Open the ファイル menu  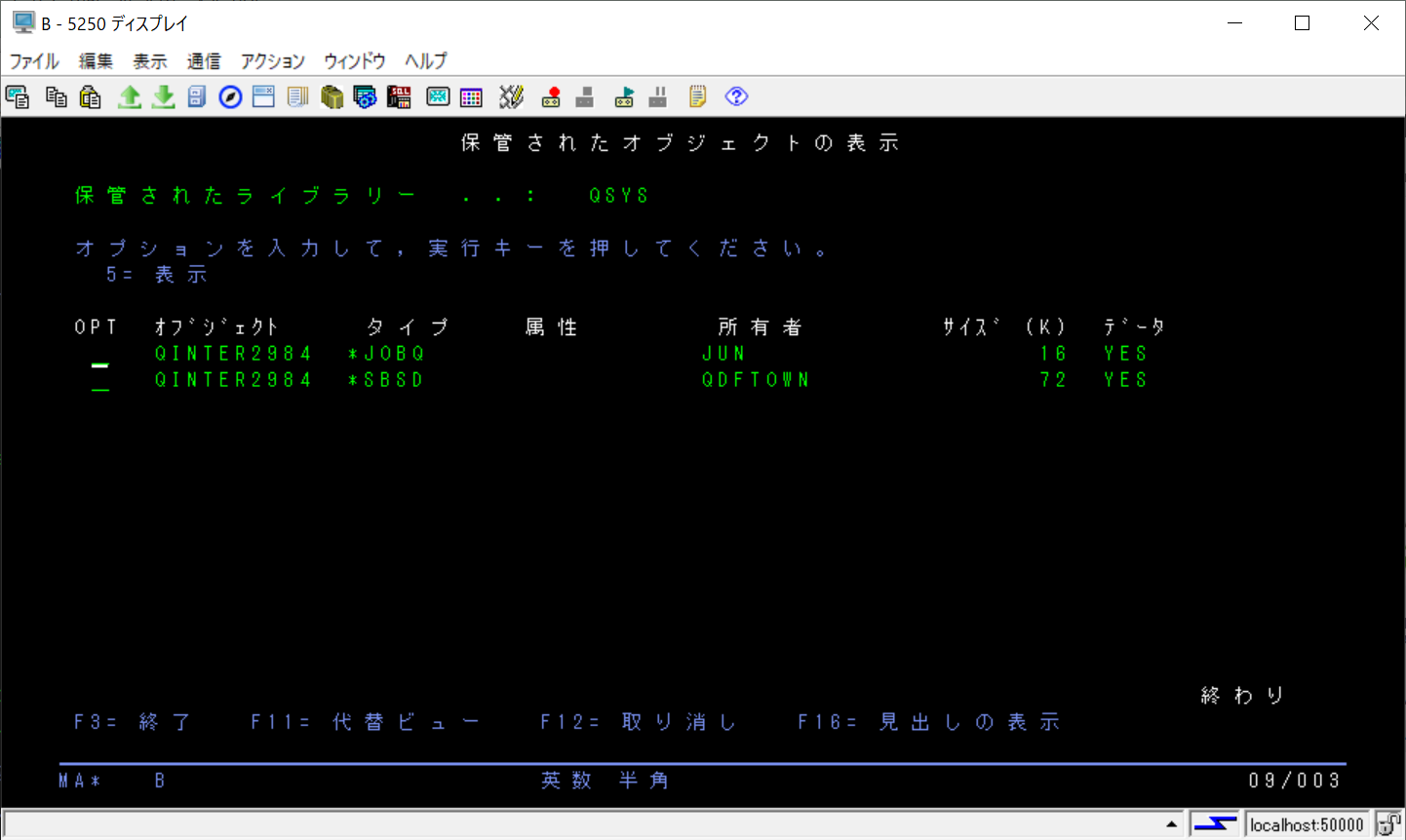34,60
